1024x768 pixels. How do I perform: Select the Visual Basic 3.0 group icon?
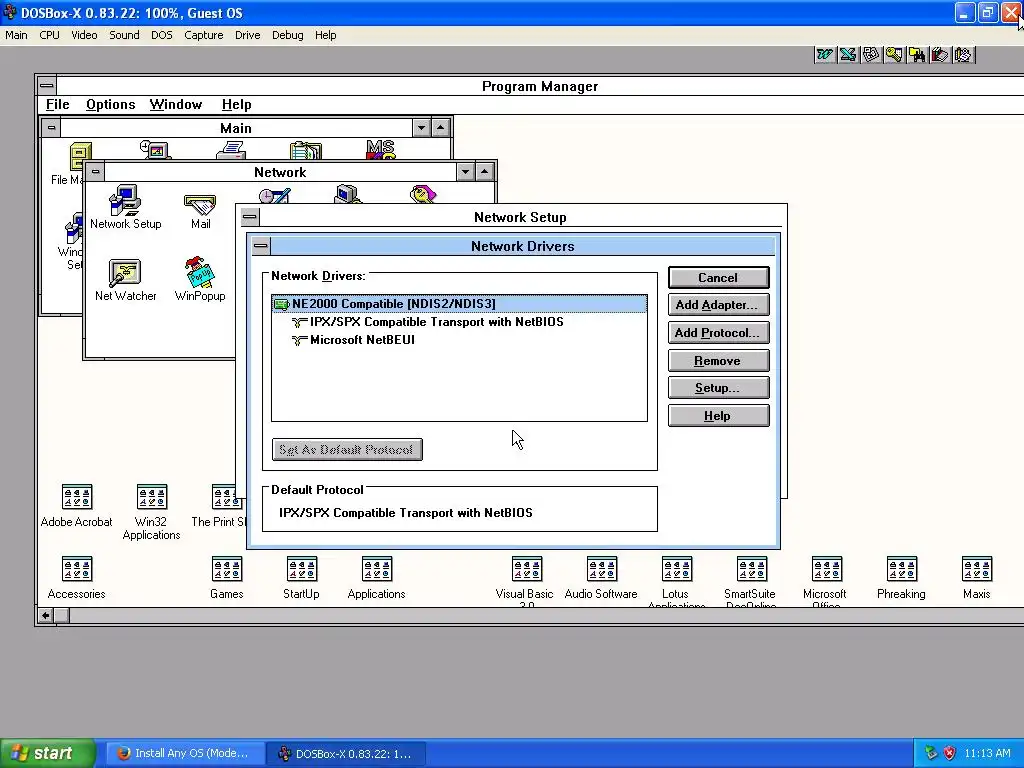[x=526, y=581]
